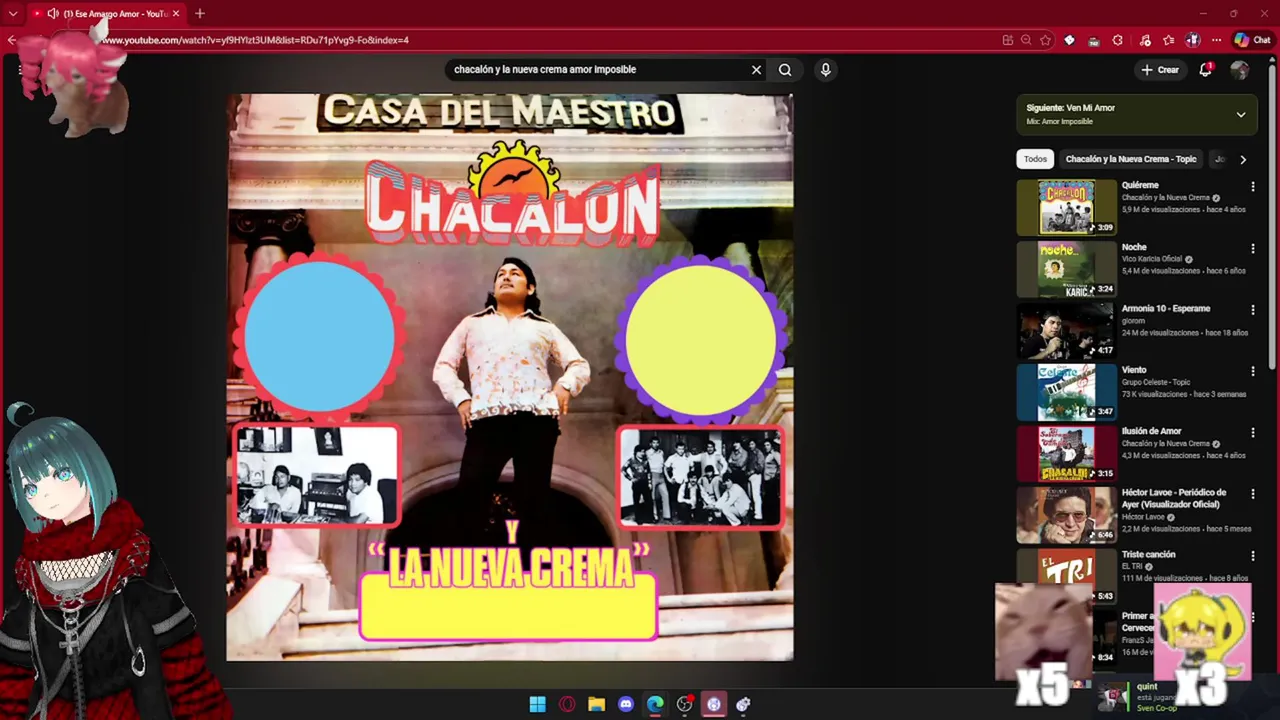1280x720 pixels.
Task: Open options menu for Héctor Lavoe video
Action: coord(1252,494)
